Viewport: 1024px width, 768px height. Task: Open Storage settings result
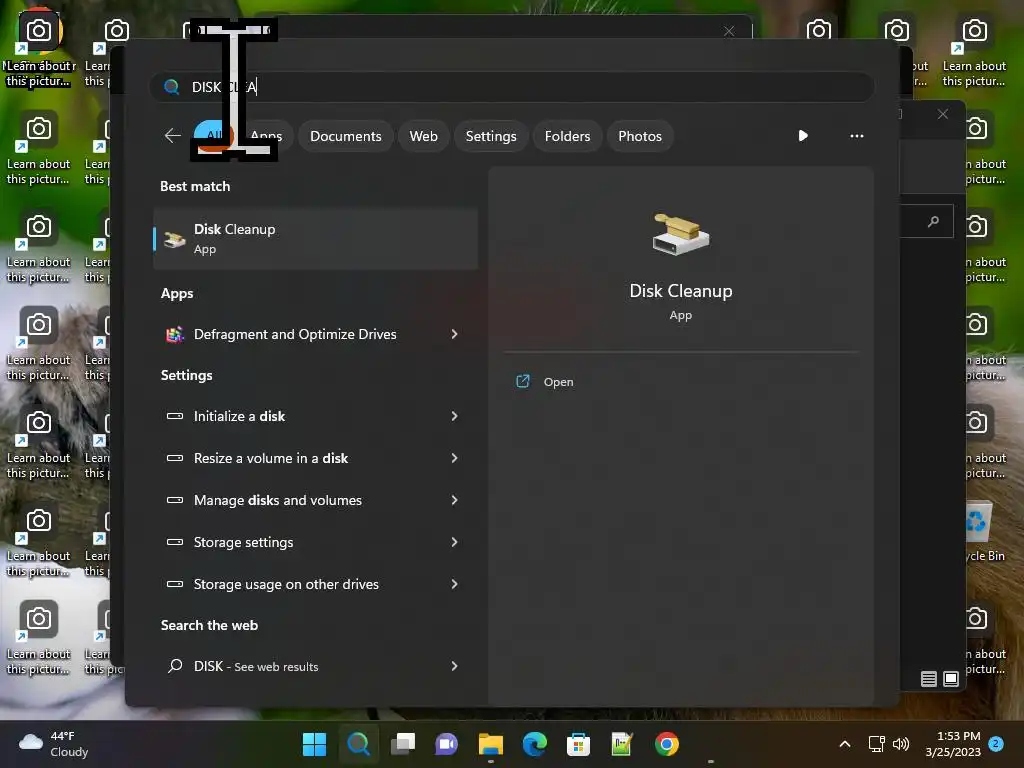(315, 542)
